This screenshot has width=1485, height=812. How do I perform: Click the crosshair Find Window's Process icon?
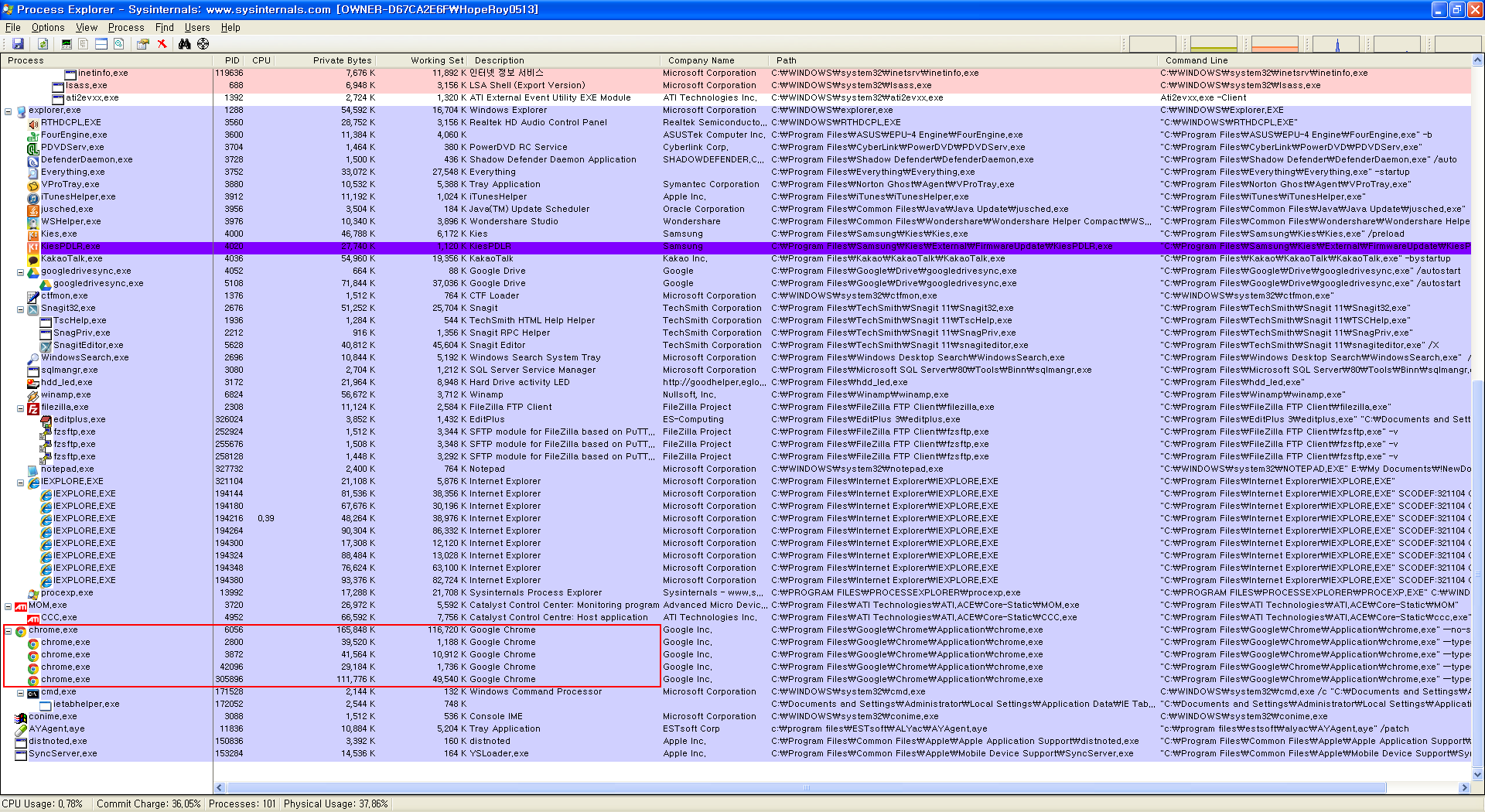(x=203, y=44)
